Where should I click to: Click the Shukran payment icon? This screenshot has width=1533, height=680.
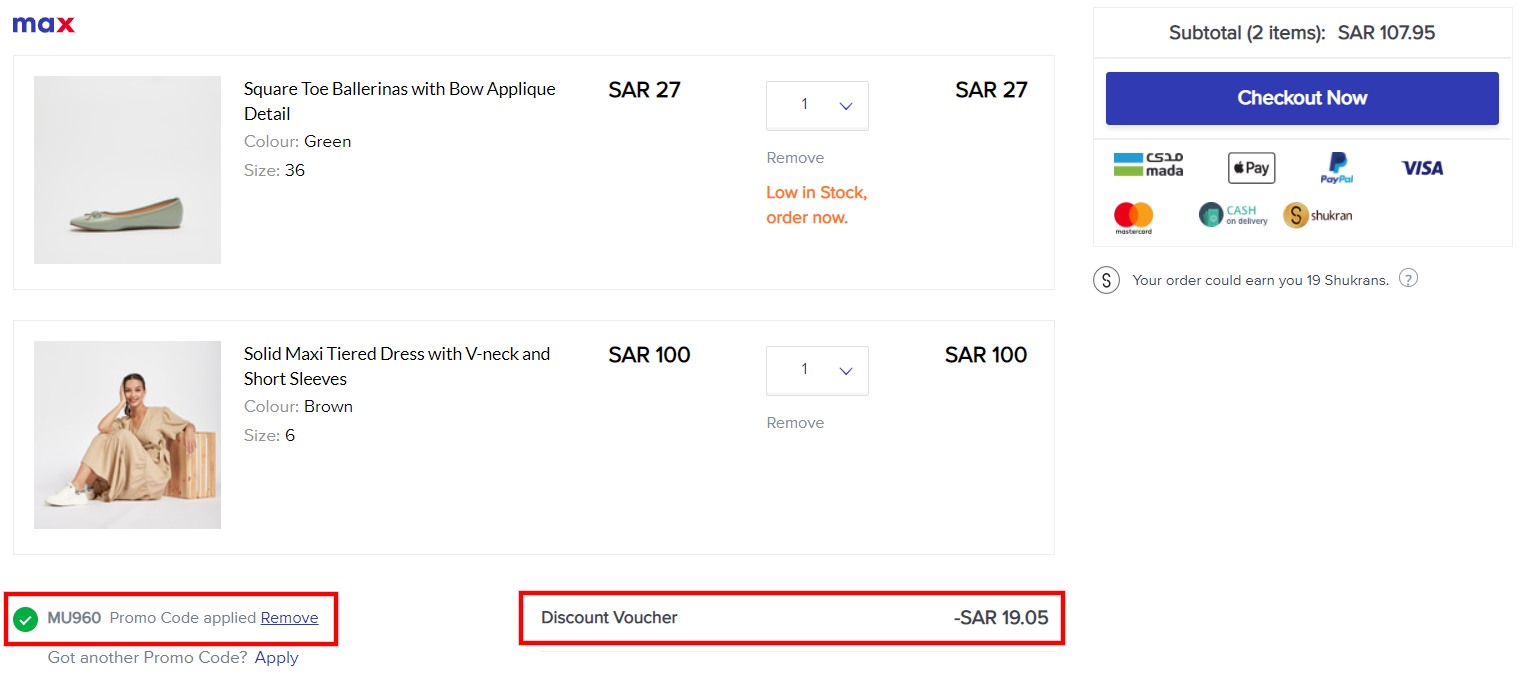(1317, 214)
